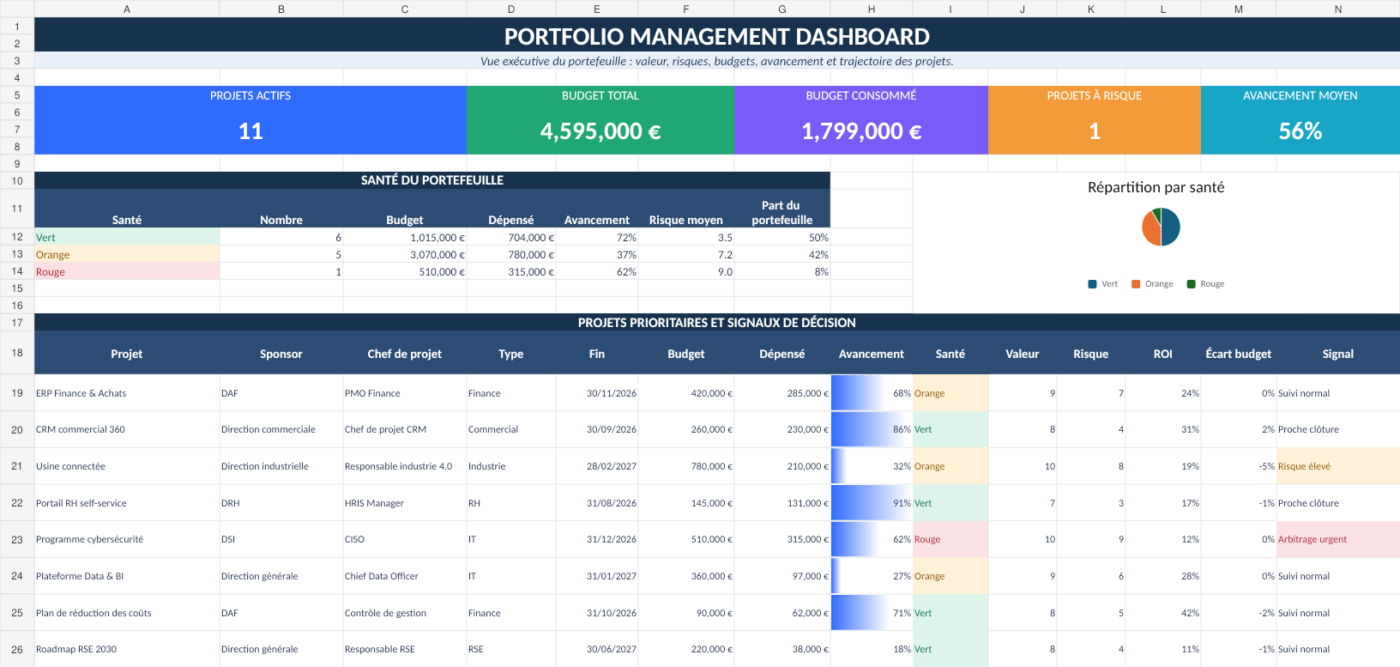Click the Rouge health cell for Programme cybersécurité
1400x667 pixels.
pos(950,539)
